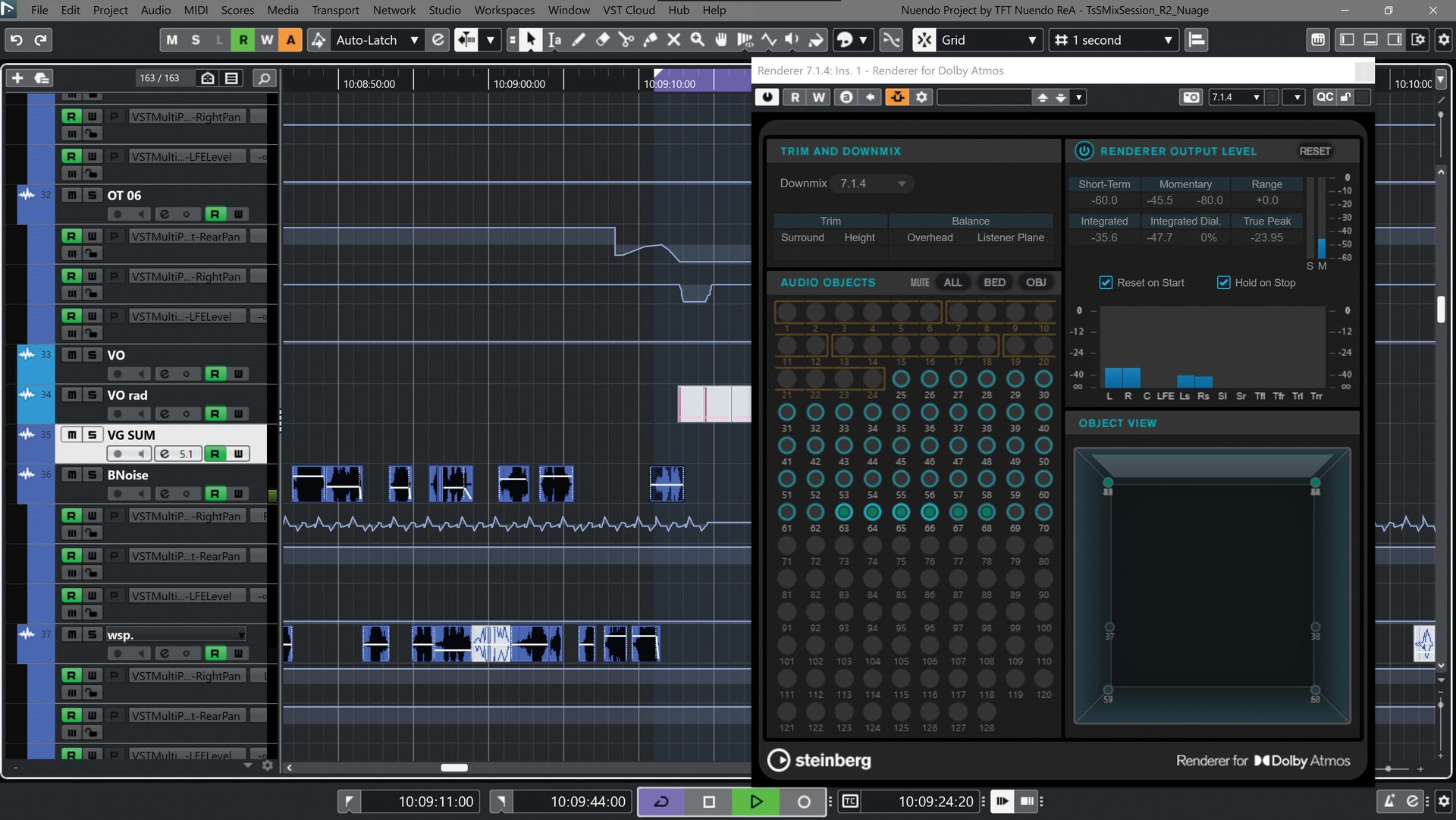Select the Draw pencil tool
This screenshot has width=1456, height=820.
click(x=578, y=39)
